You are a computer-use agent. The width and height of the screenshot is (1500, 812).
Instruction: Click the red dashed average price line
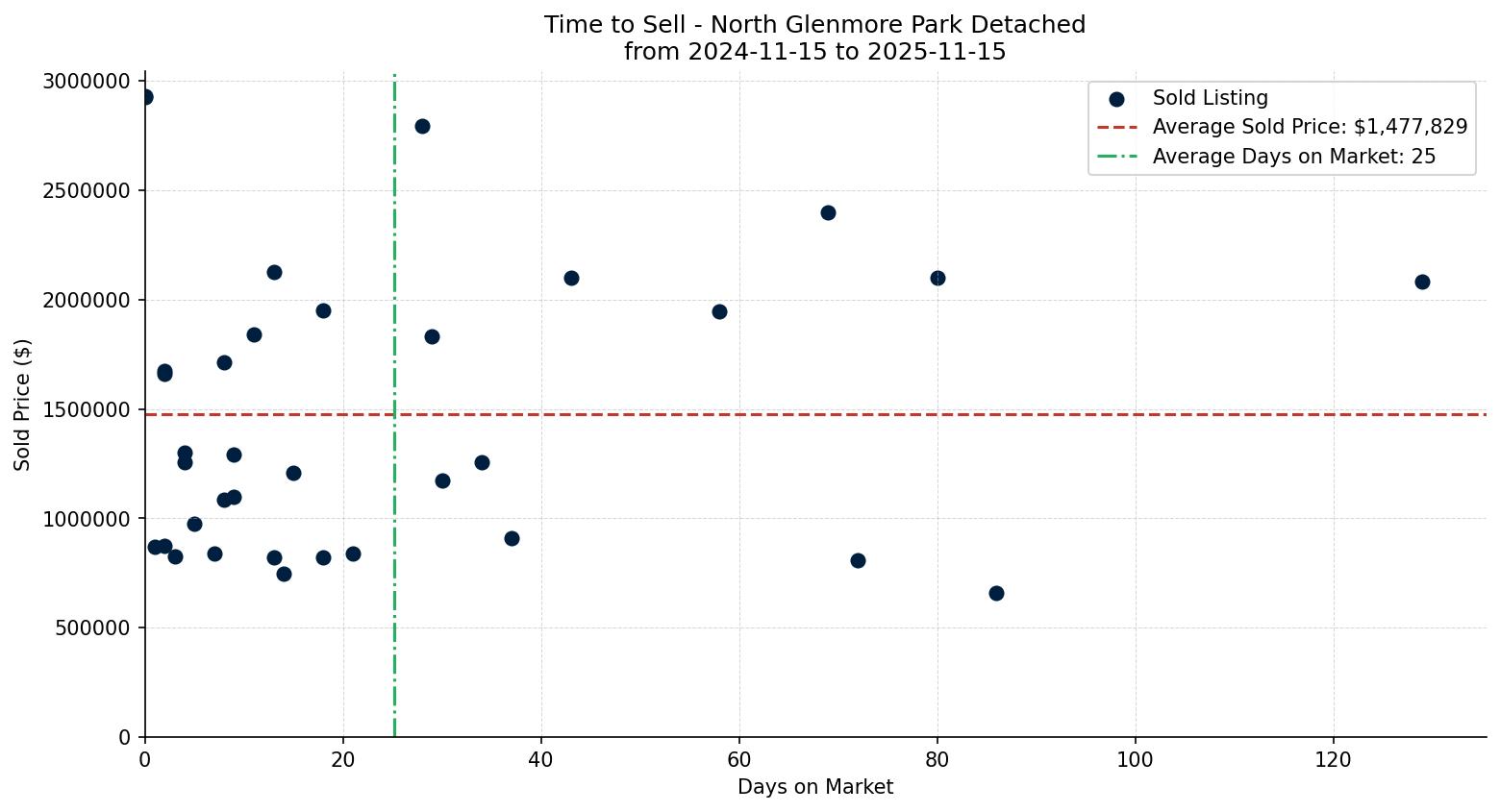coord(673,414)
